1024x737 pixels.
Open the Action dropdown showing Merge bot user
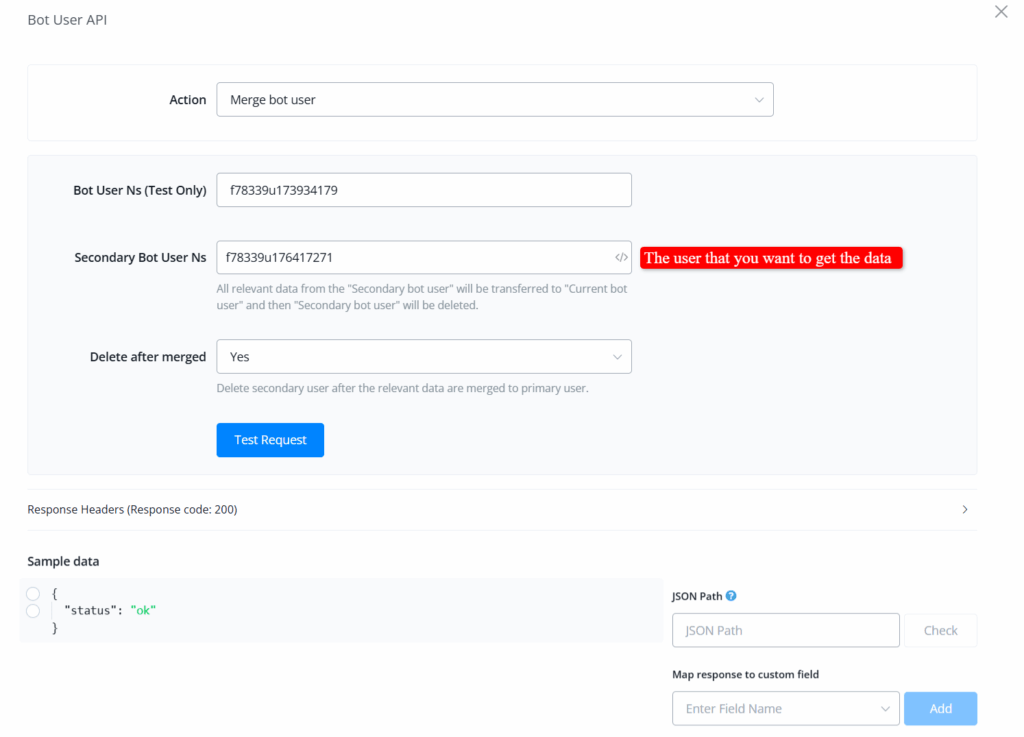pos(494,100)
